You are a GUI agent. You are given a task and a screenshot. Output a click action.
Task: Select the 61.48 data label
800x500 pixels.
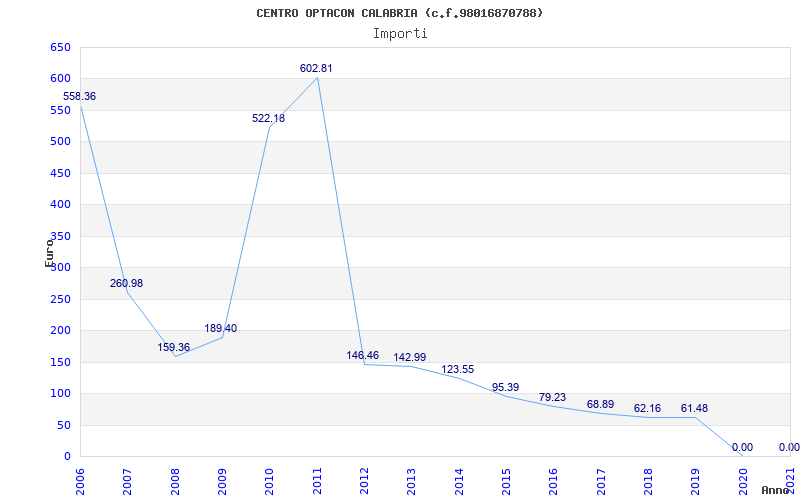[694, 409]
